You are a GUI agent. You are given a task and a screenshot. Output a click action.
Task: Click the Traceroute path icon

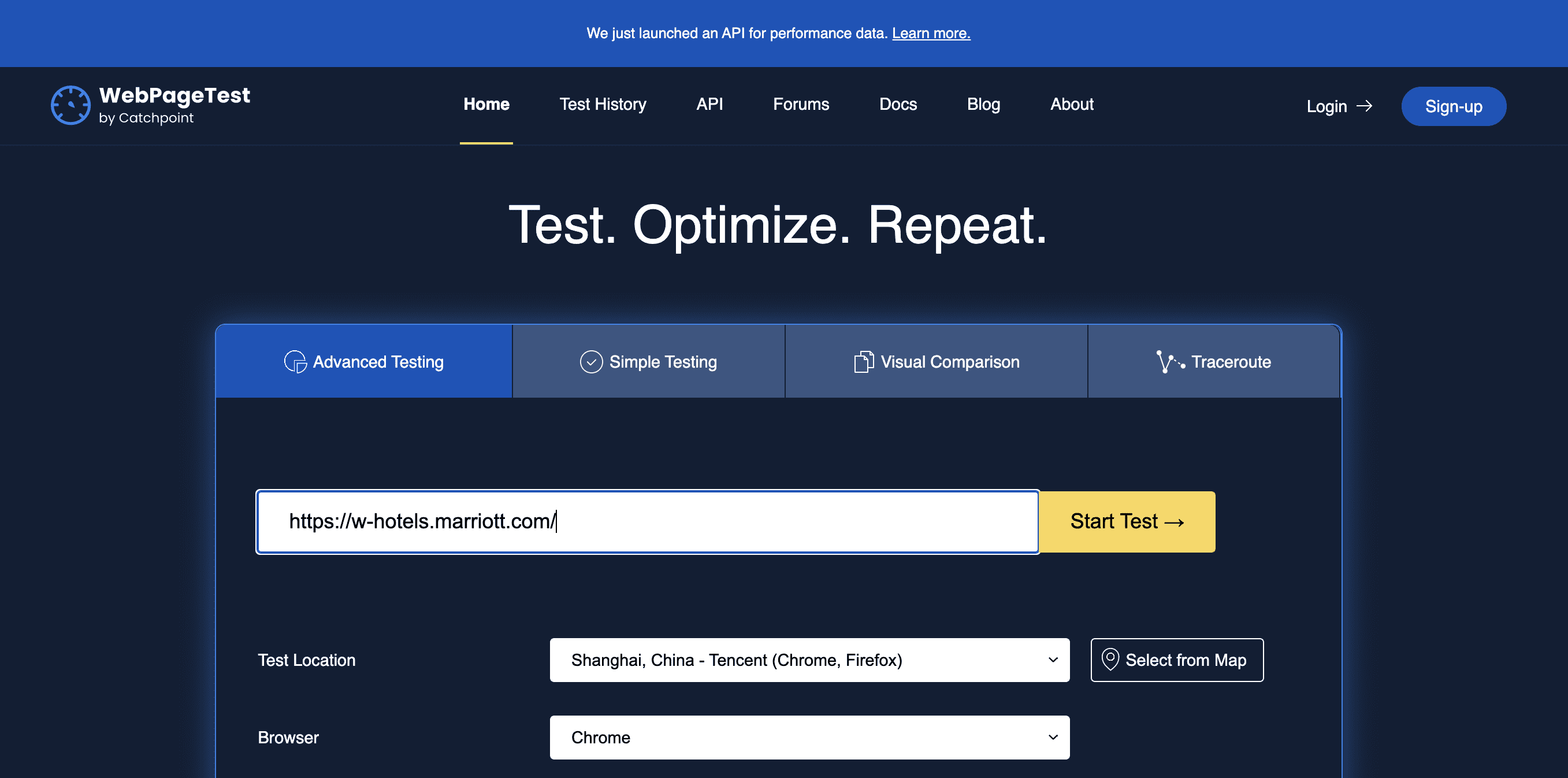(1170, 362)
